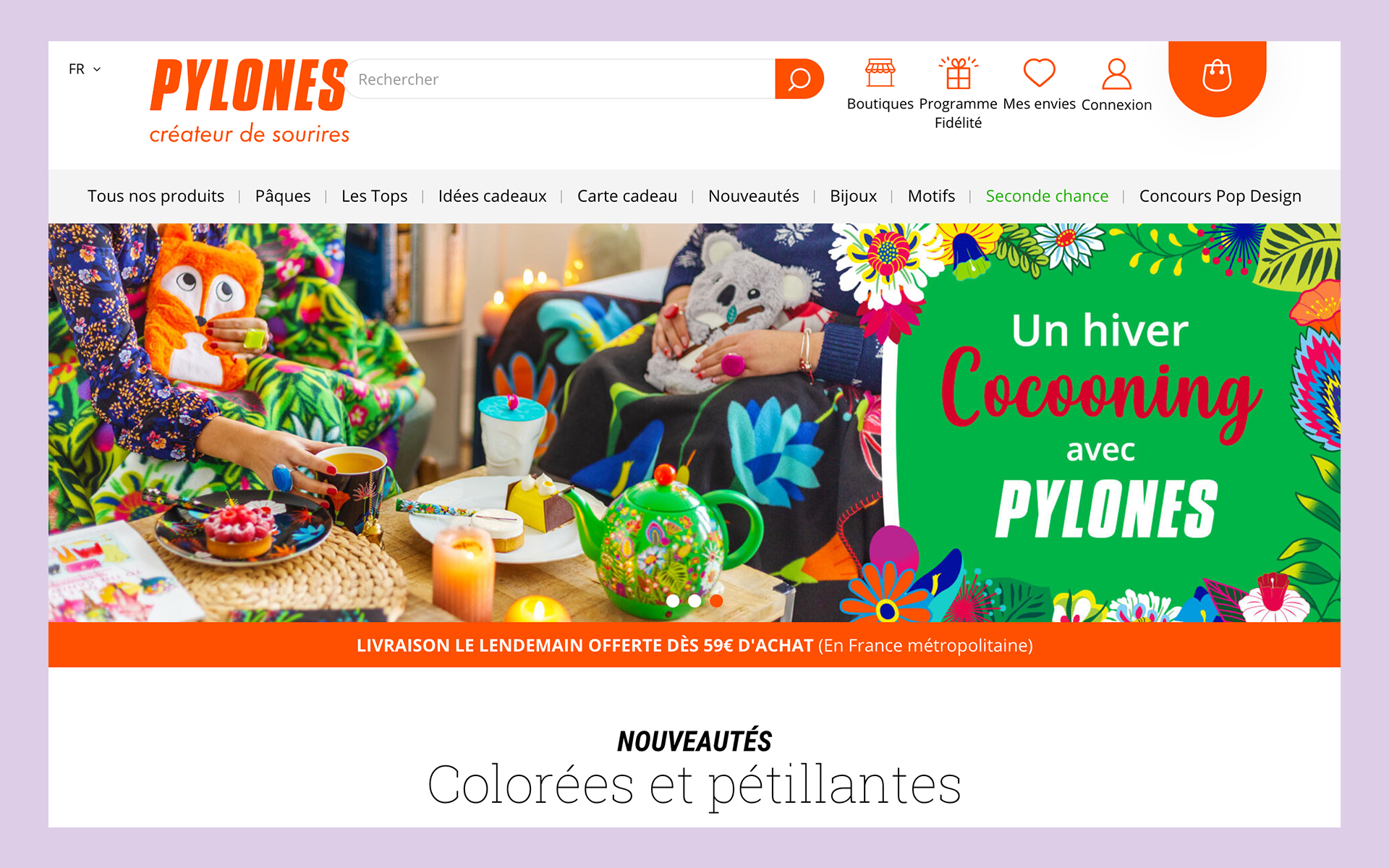Click the orange Livraison le lendemain banner

click(694, 645)
